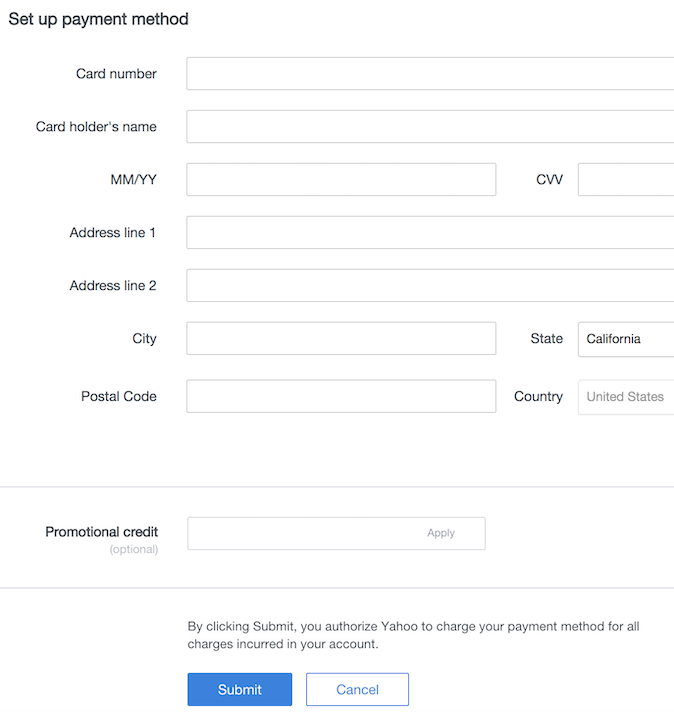The image size is (674, 712).
Task: Focus the Card holder's name field
Action: 430,127
